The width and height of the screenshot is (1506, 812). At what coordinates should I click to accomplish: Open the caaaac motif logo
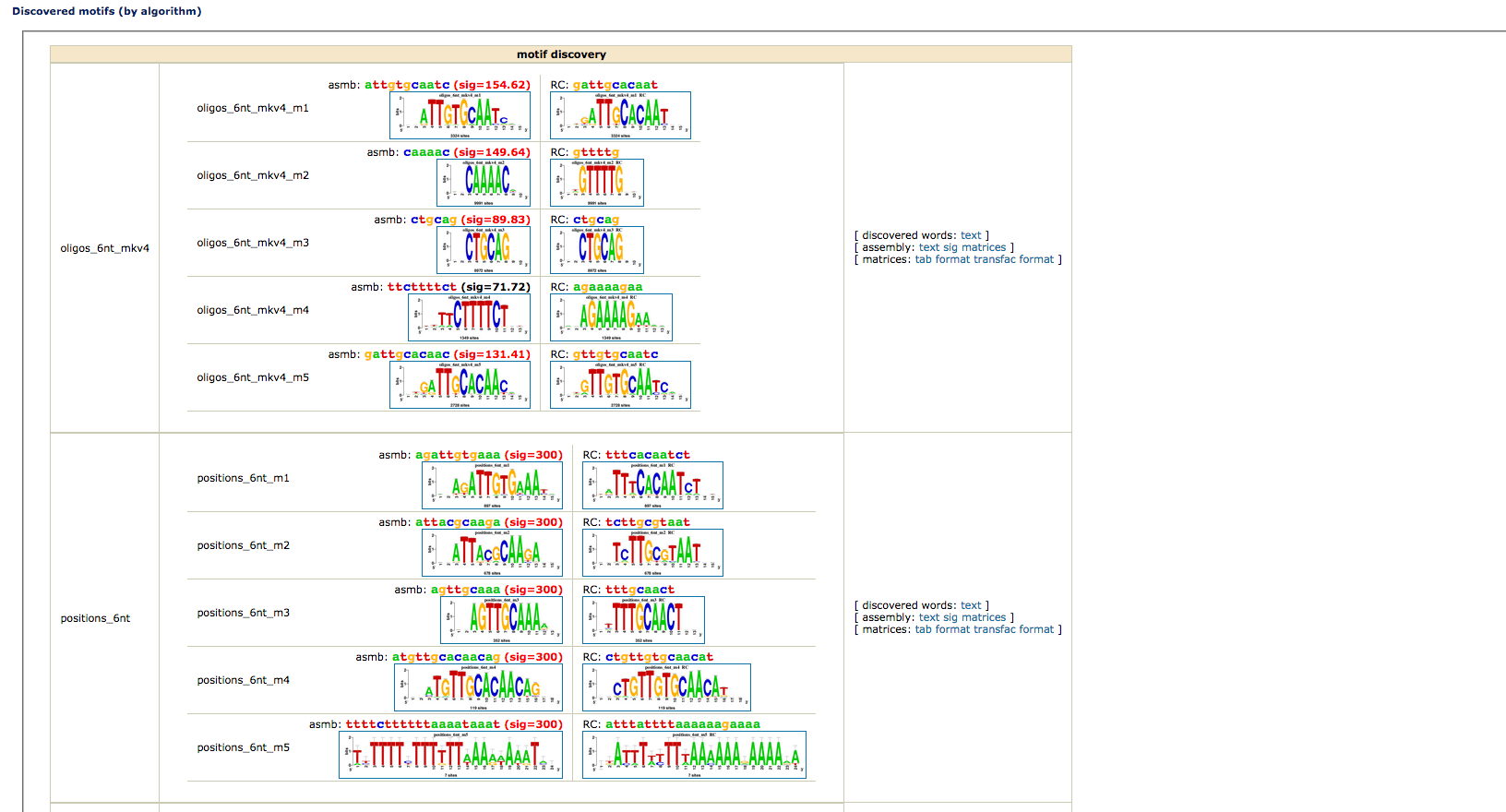click(x=484, y=183)
